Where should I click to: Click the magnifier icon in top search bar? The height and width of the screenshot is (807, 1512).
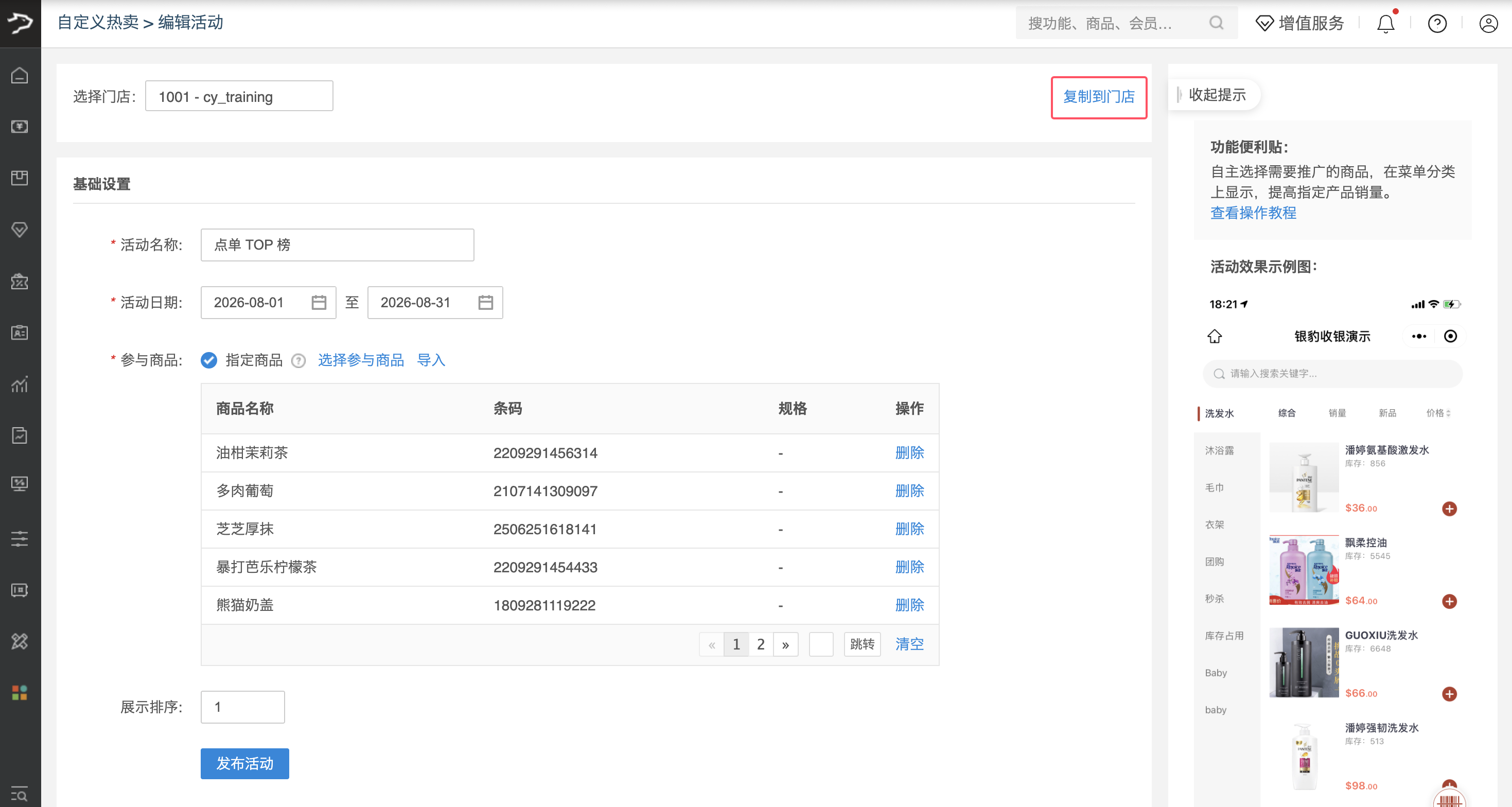[x=1216, y=23]
